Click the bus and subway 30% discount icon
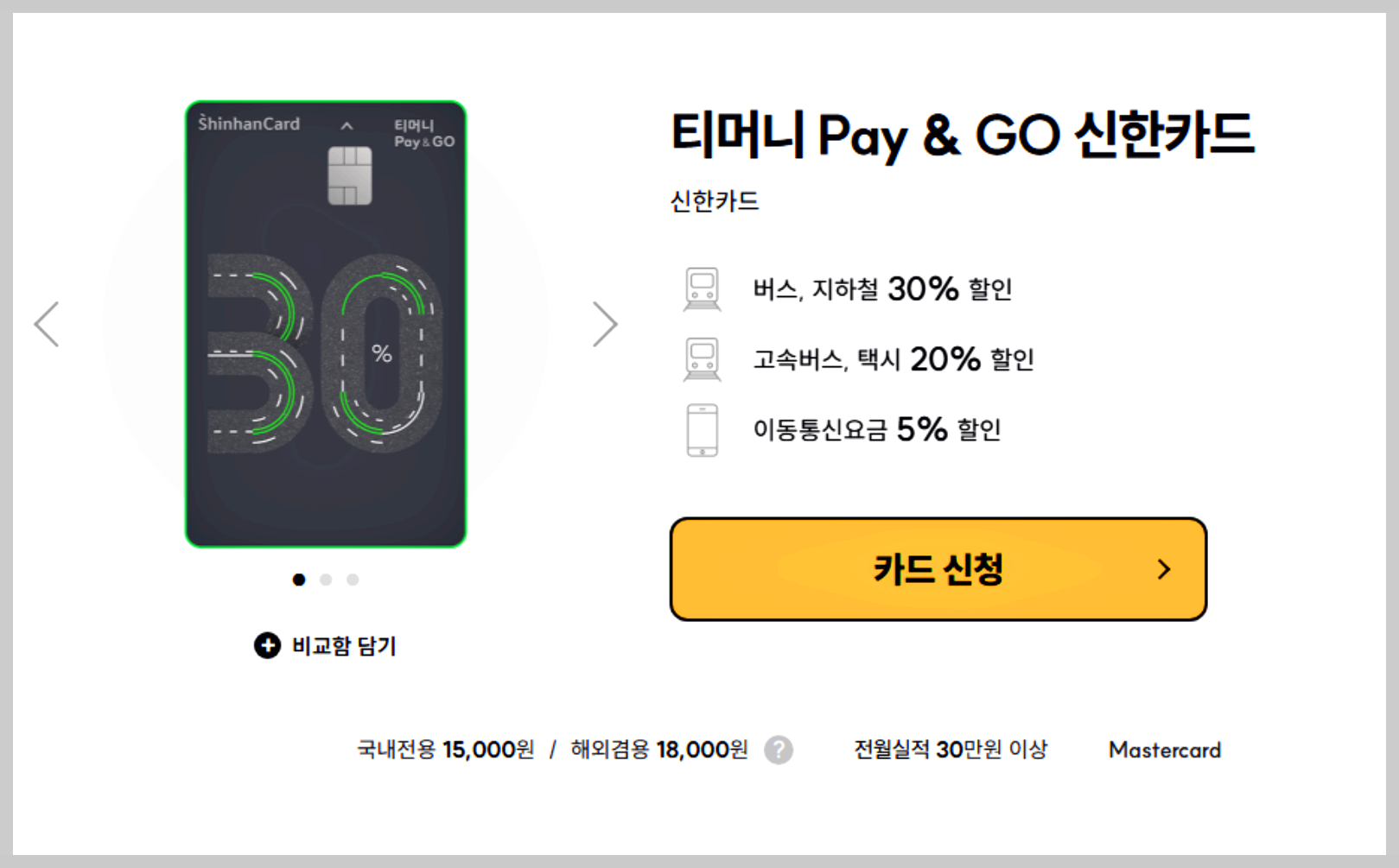Screen dimensions: 1399x868 [702, 288]
